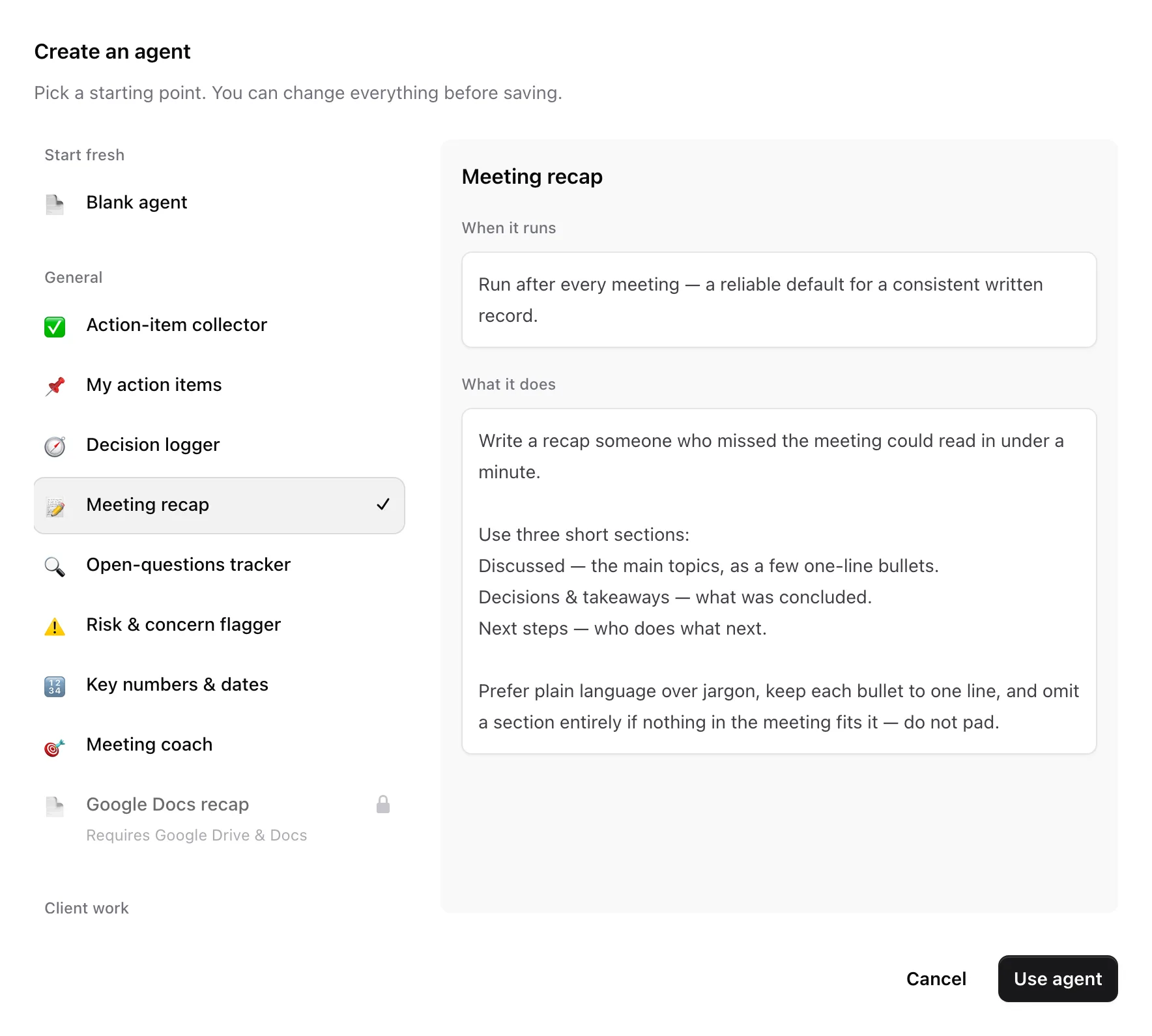Click the Create an agent title
The width and height of the screenshot is (1152, 1036).
tap(112, 51)
